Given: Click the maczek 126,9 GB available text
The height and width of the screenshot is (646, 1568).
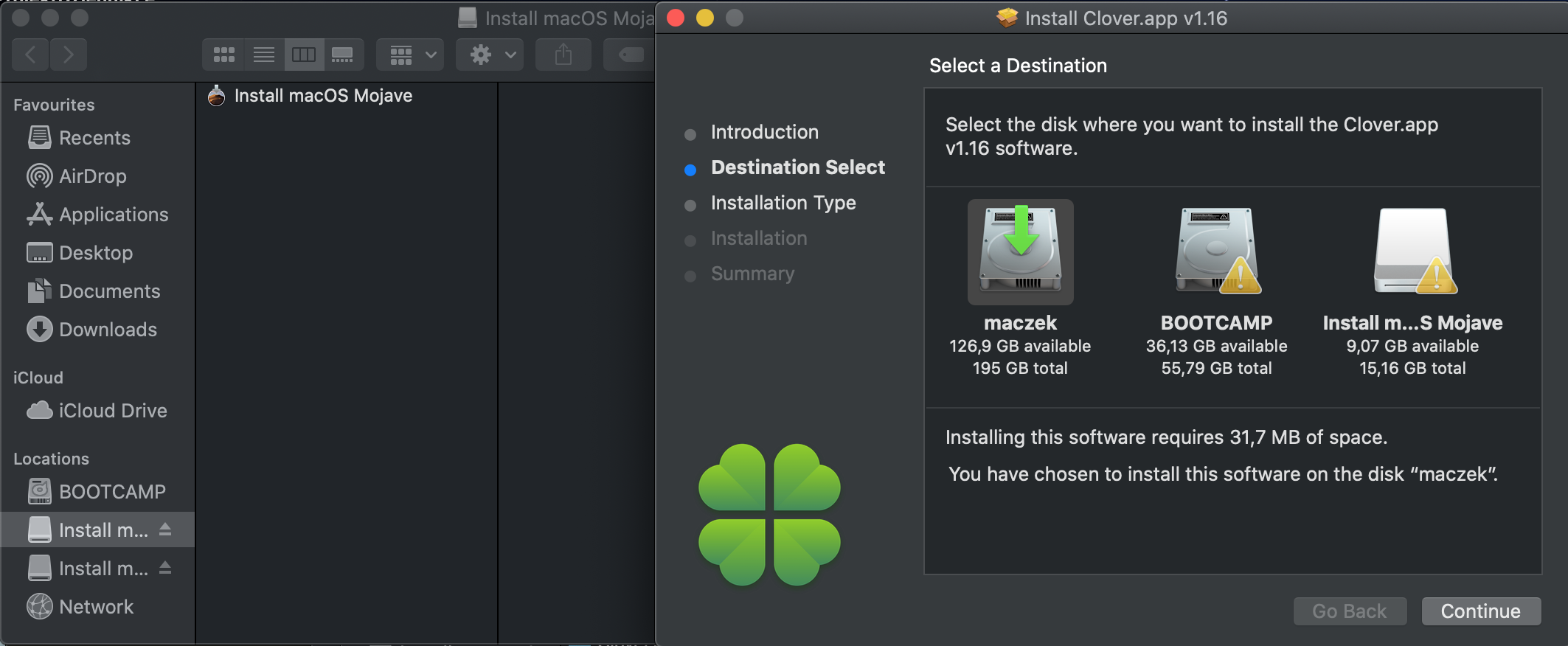Looking at the screenshot, I should [x=1020, y=346].
